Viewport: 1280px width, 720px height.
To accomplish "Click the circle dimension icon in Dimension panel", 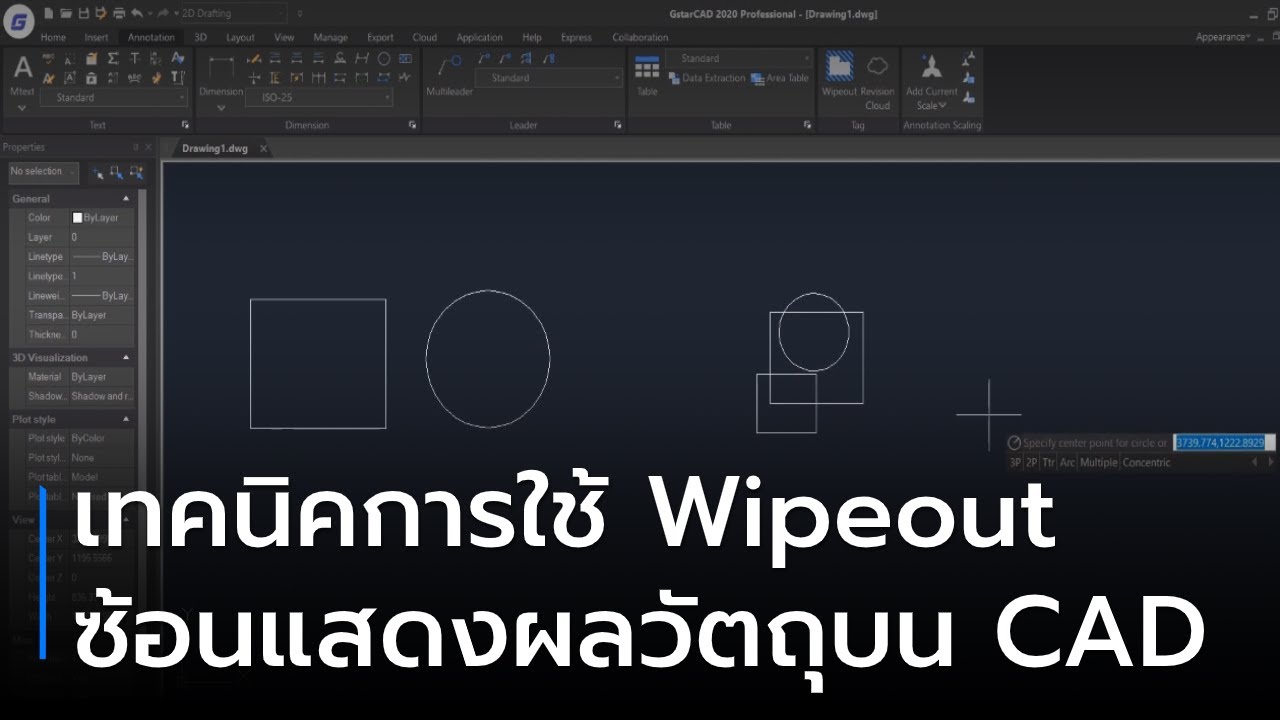I will 383,58.
